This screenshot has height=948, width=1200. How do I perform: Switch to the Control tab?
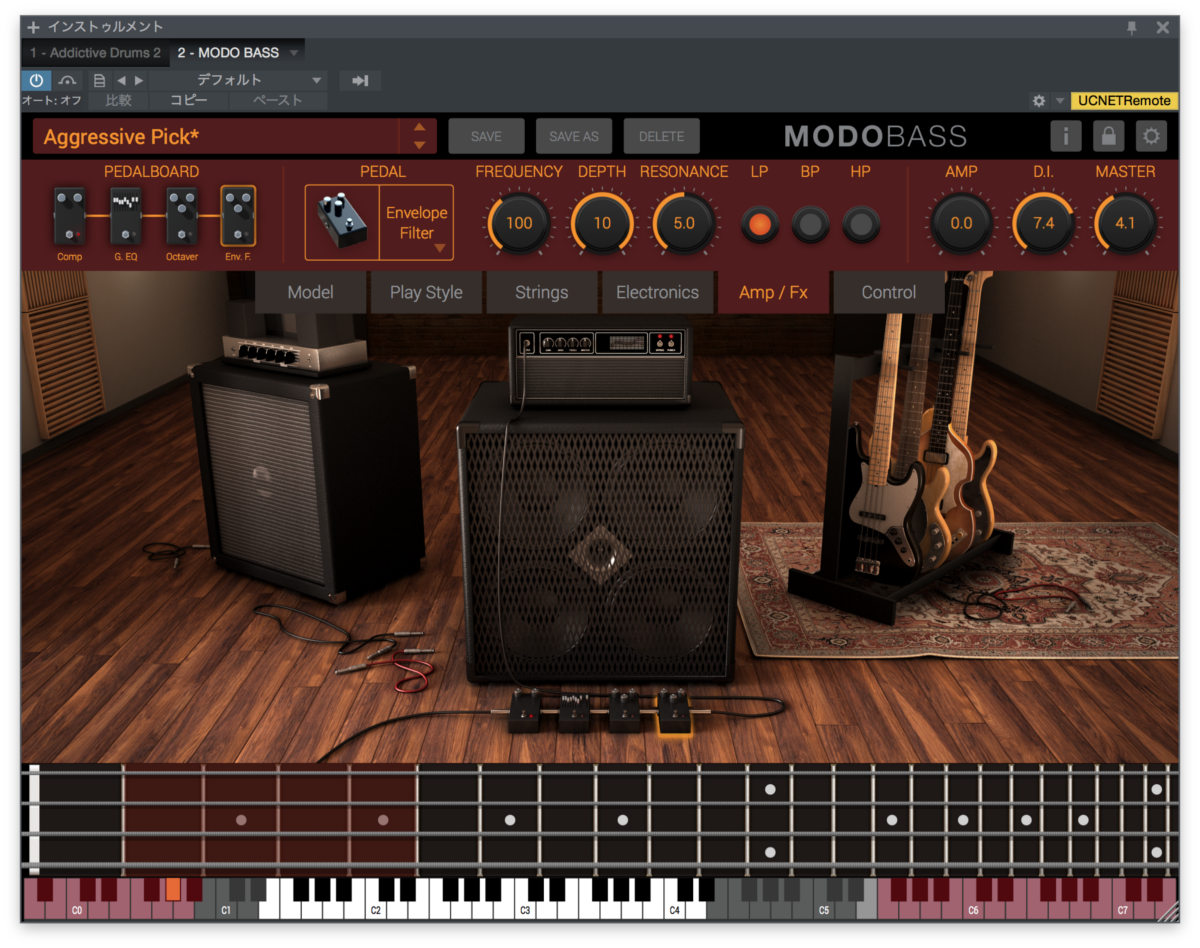tap(889, 292)
